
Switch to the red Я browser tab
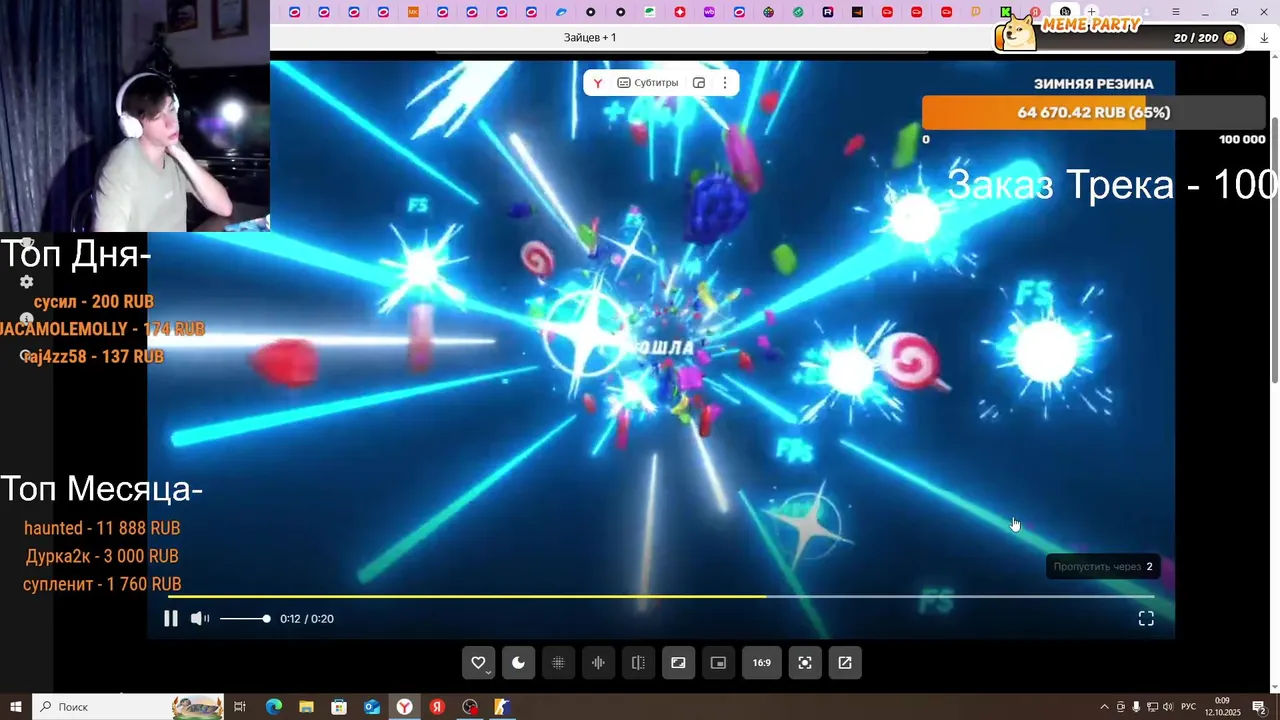(1036, 12)
